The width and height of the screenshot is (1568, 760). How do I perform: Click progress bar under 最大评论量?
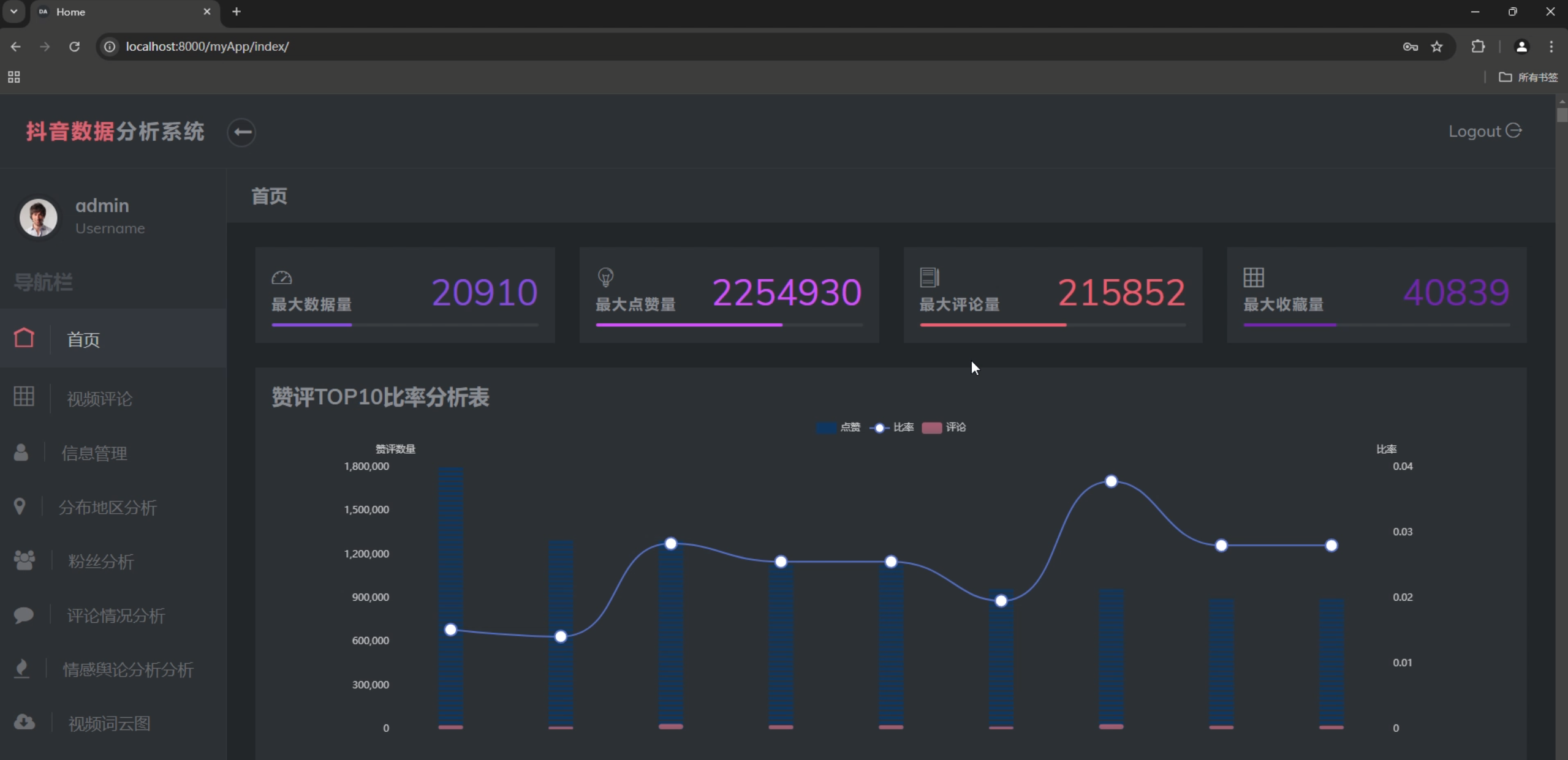(1053, 325)
